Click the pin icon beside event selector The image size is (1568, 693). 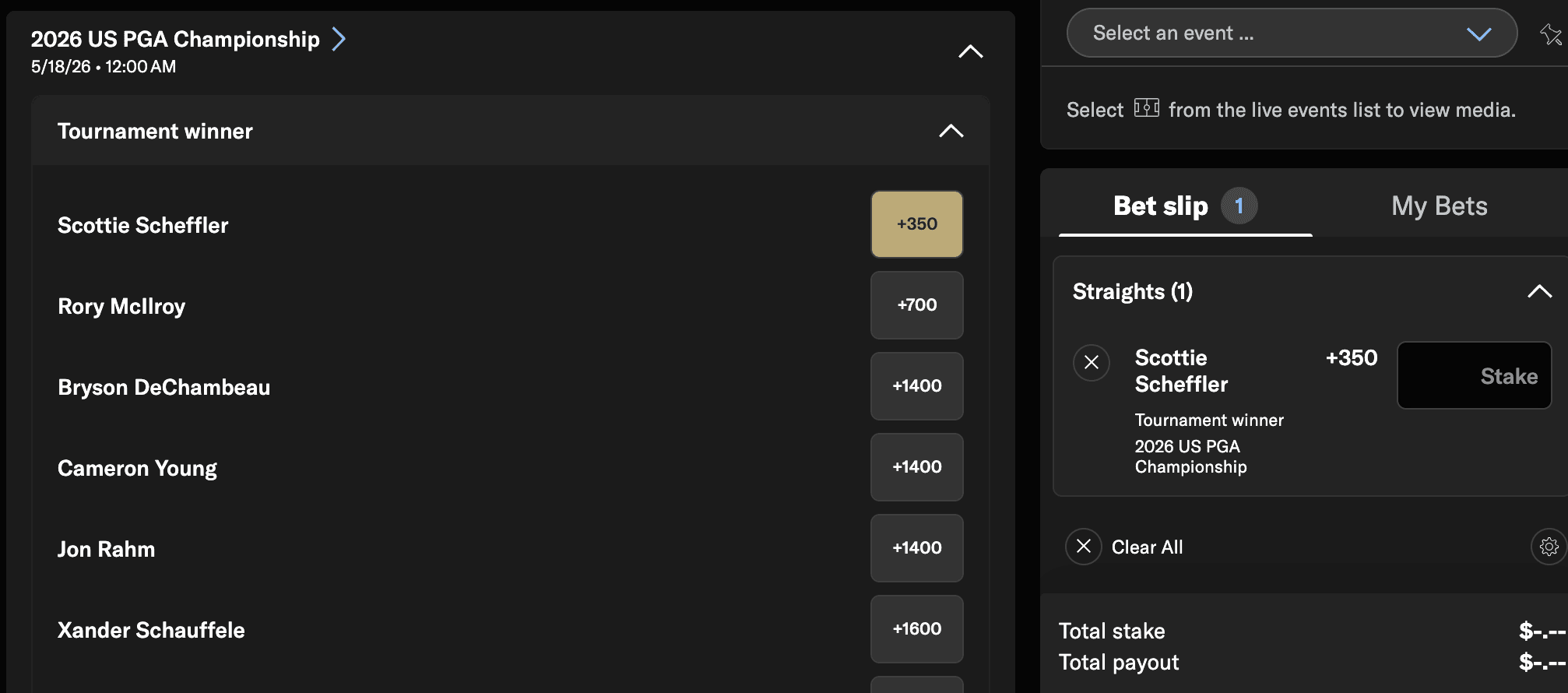(1551, 34)
